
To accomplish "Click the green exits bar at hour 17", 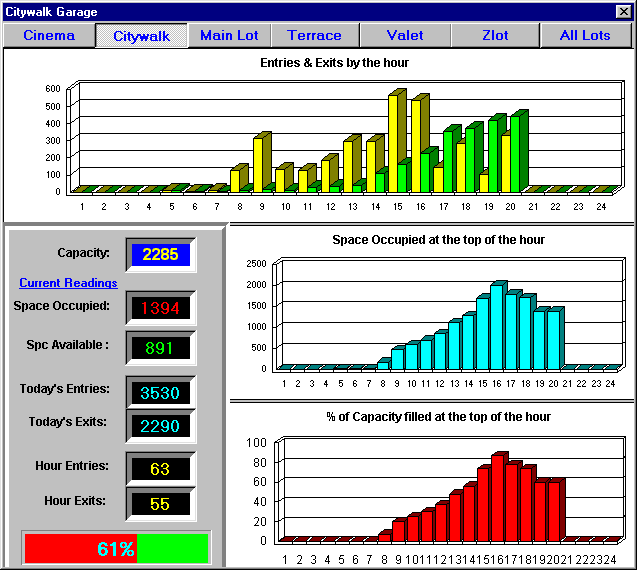I will click(x=448, y=161).
